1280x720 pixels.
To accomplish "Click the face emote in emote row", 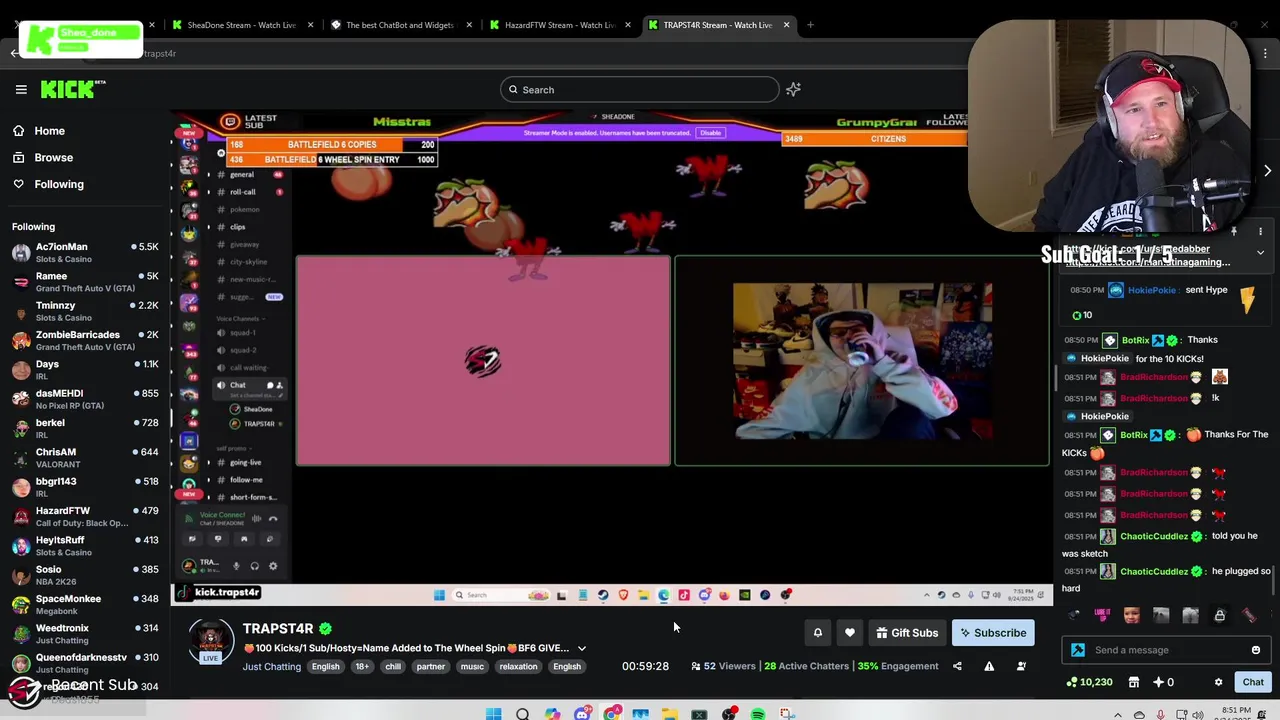I will coord(1132,616).
